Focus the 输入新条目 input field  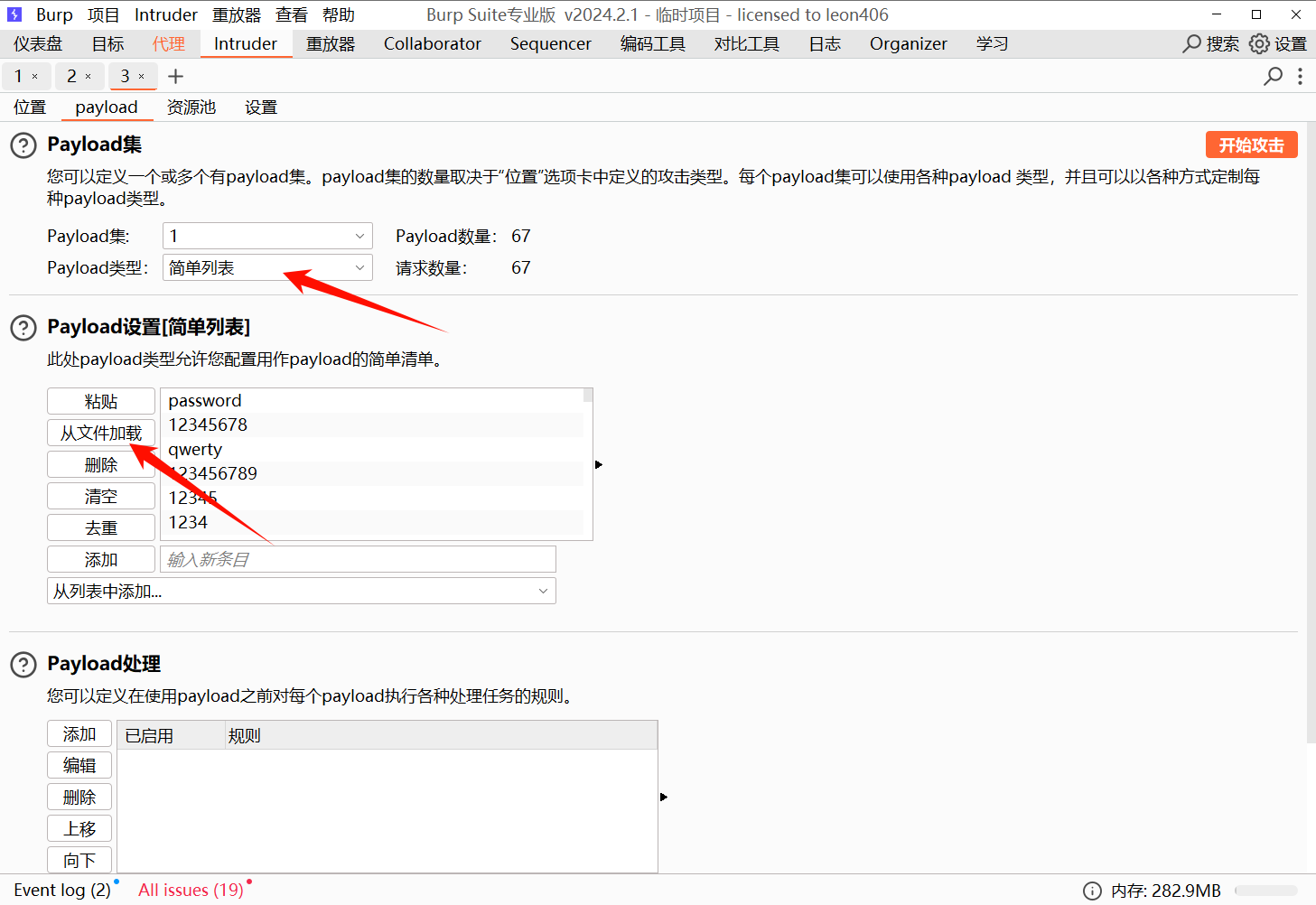click(358, 559)
